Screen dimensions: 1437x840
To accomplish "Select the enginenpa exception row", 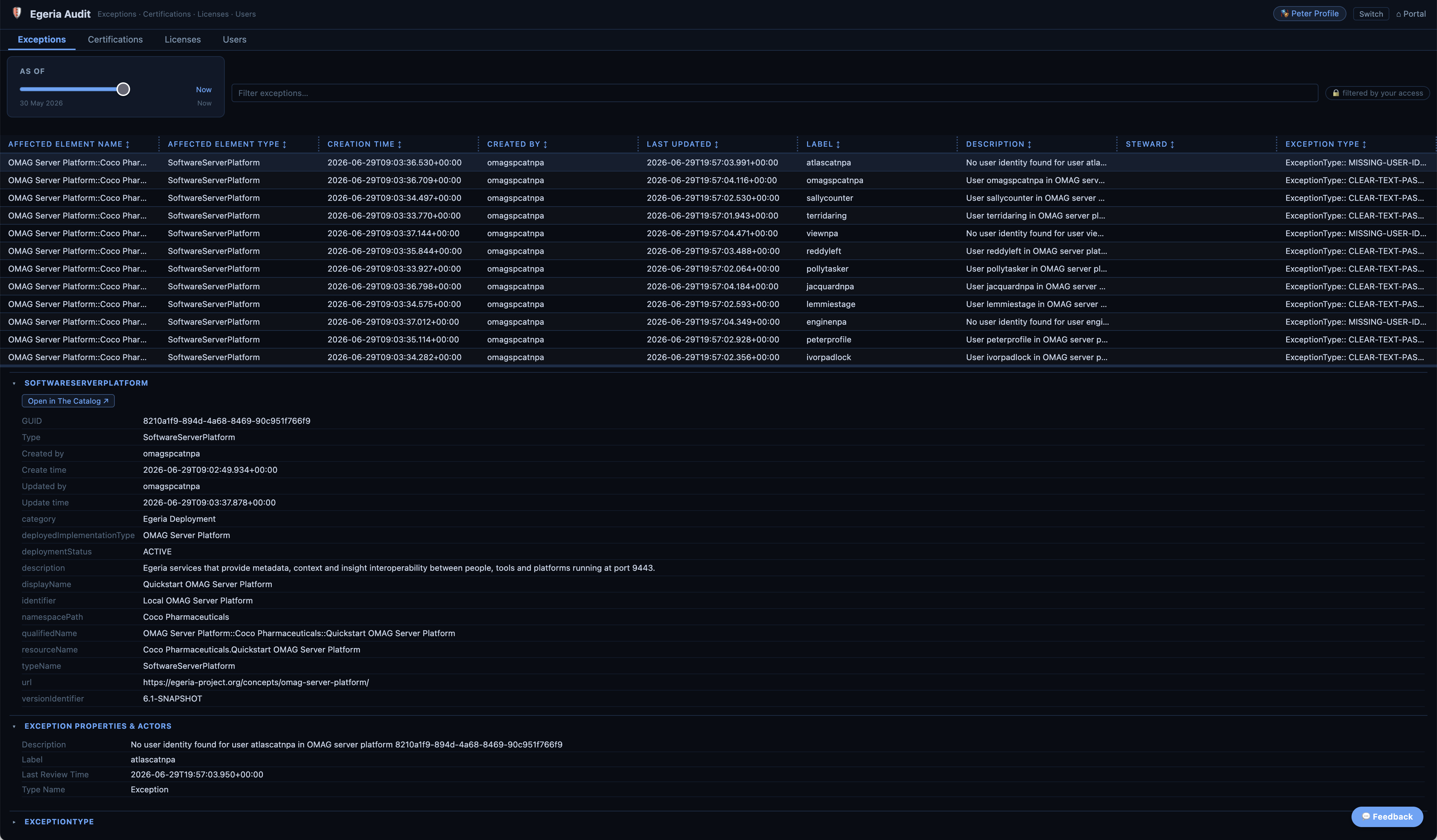I will (718, 321).
